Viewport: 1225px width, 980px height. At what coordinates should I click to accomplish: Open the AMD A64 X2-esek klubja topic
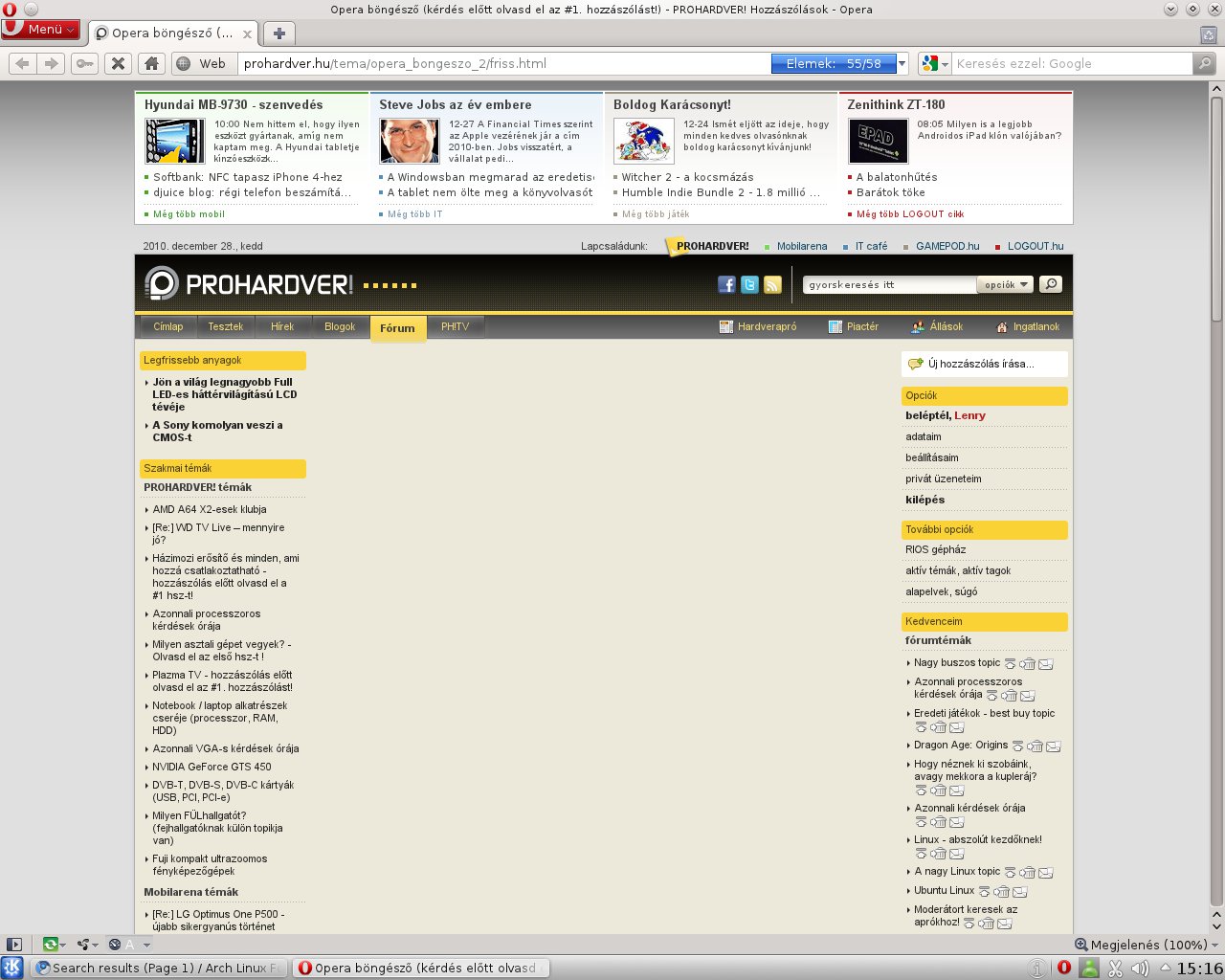(210, 509)
